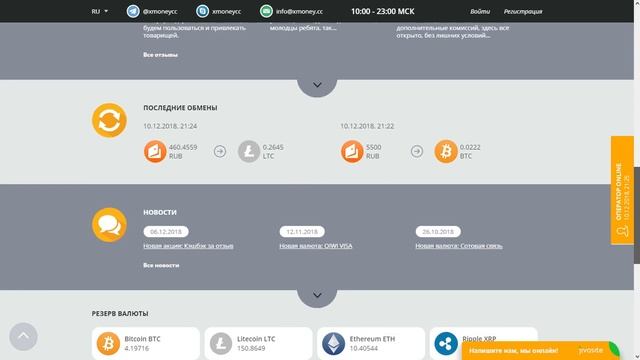Click the chevron expander below the news section
The width and height of the screenshot is (640, 360).
pyautogui.click(x=317, y=295)
